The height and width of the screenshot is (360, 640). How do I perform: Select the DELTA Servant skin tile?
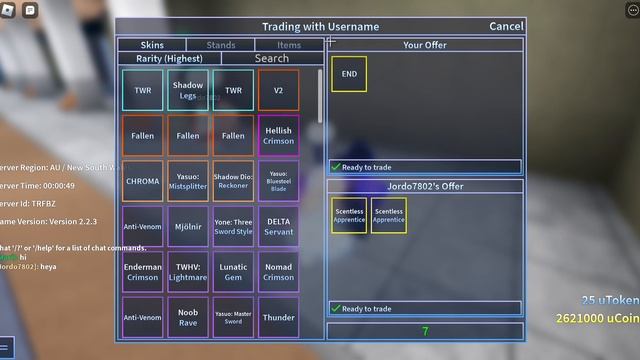(x=278, y=227)
